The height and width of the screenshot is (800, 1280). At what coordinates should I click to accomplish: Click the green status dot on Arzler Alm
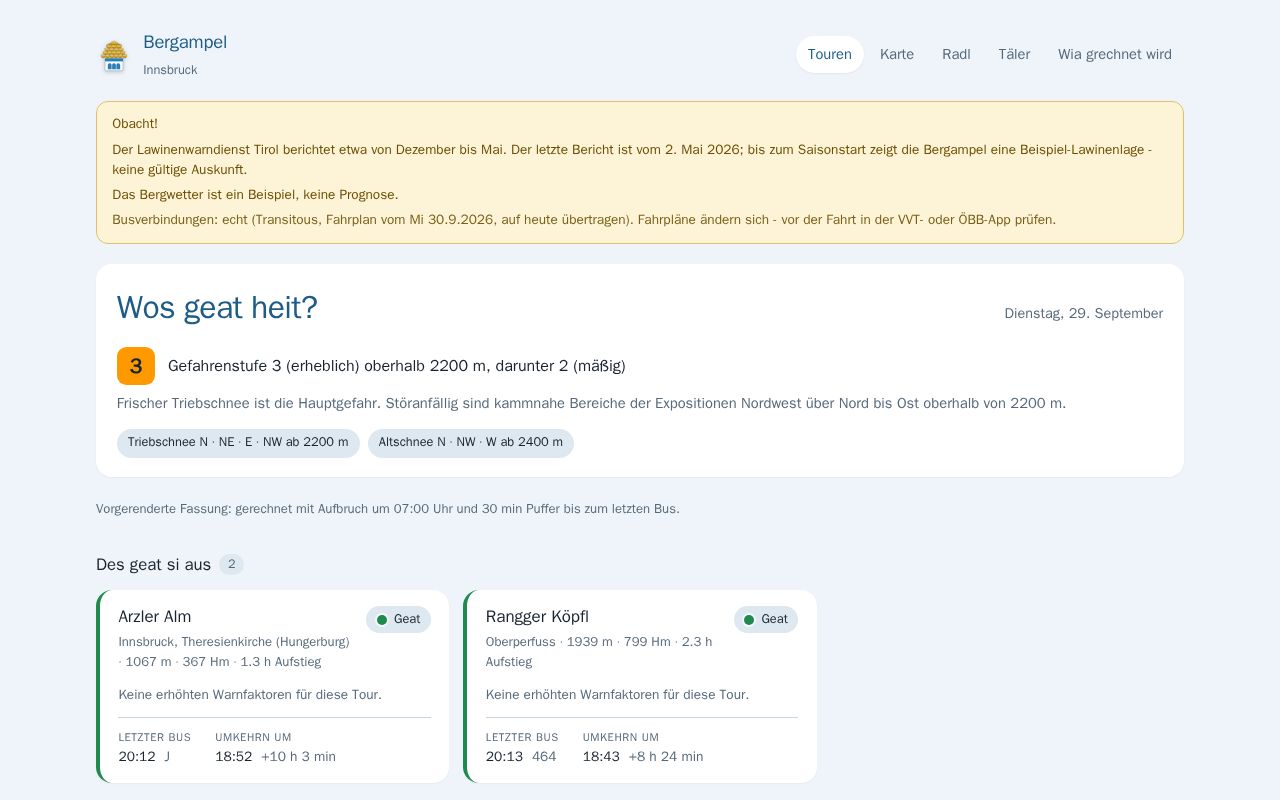381,620
